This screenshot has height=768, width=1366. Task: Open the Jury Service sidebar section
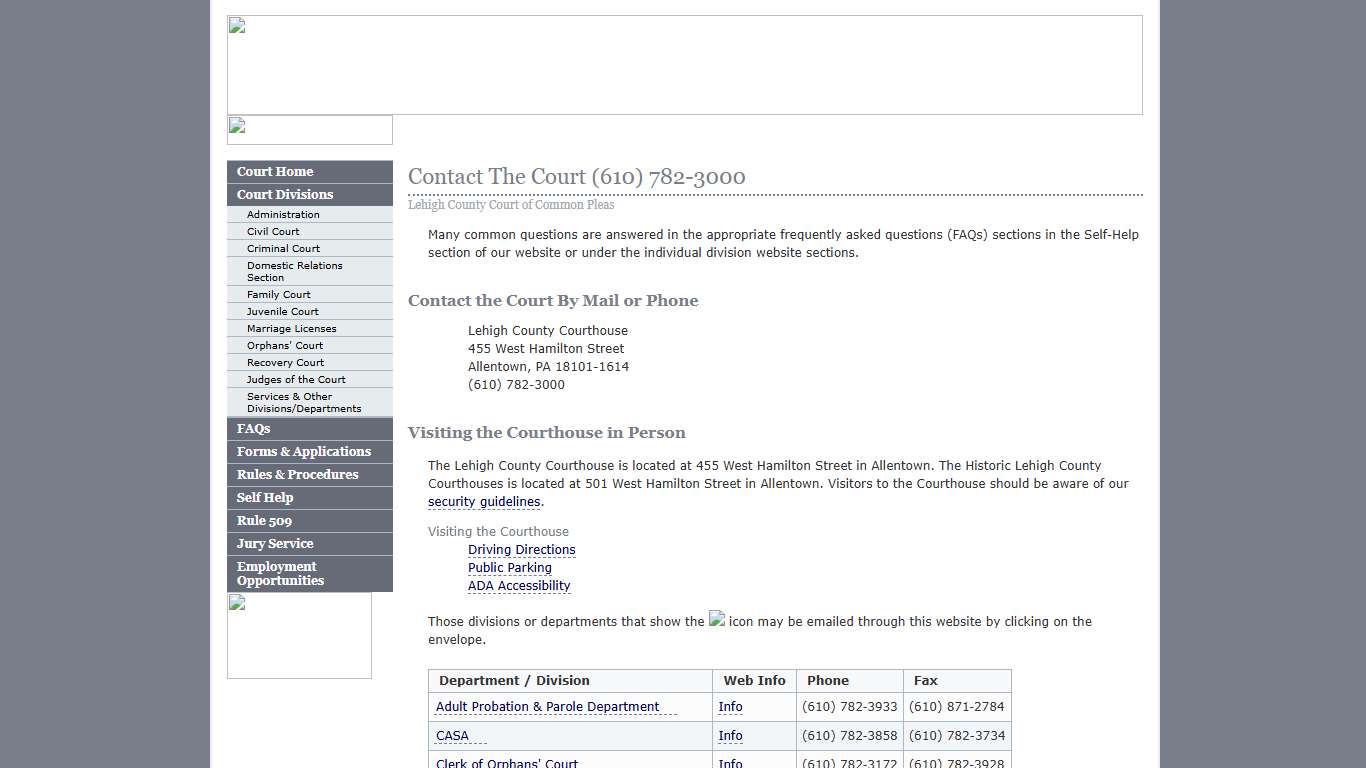pos(275,543)
